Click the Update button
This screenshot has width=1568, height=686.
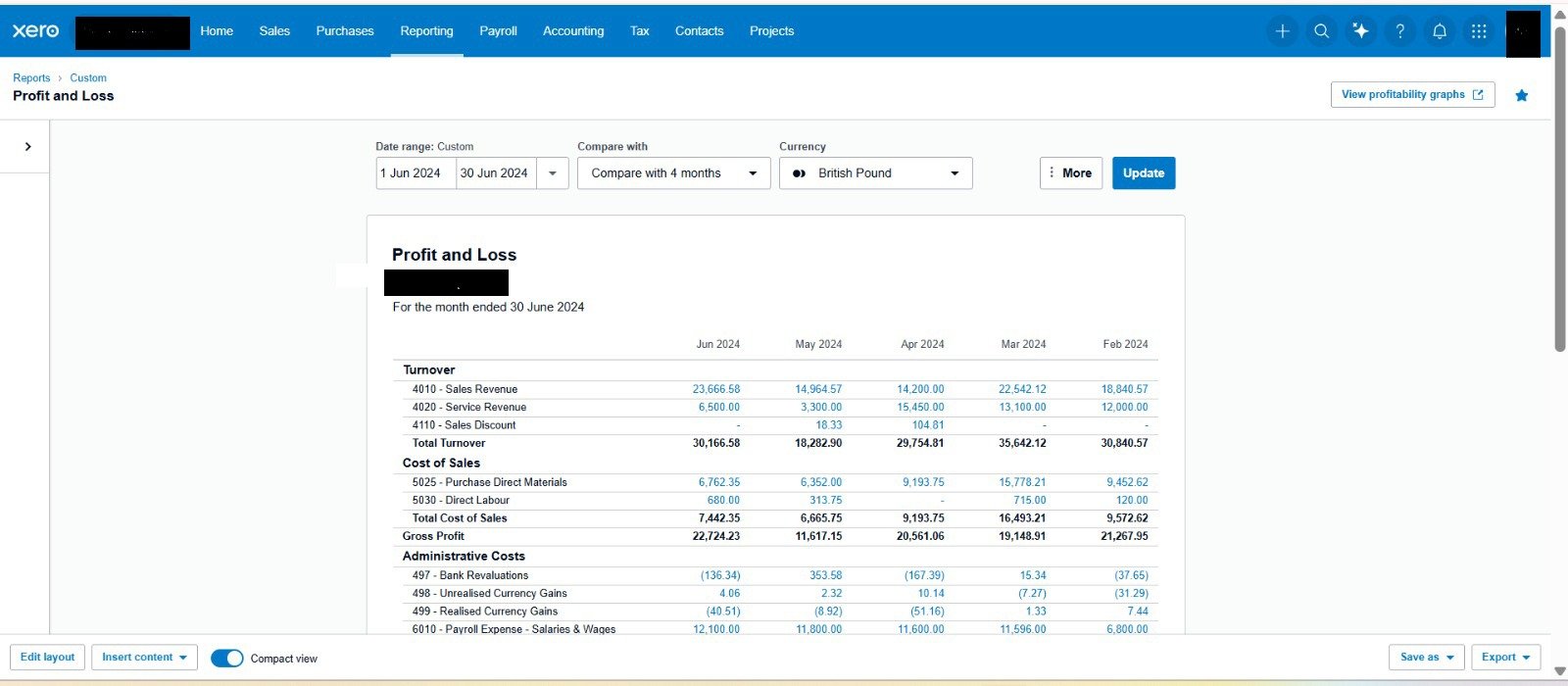tap(1144, 173)
